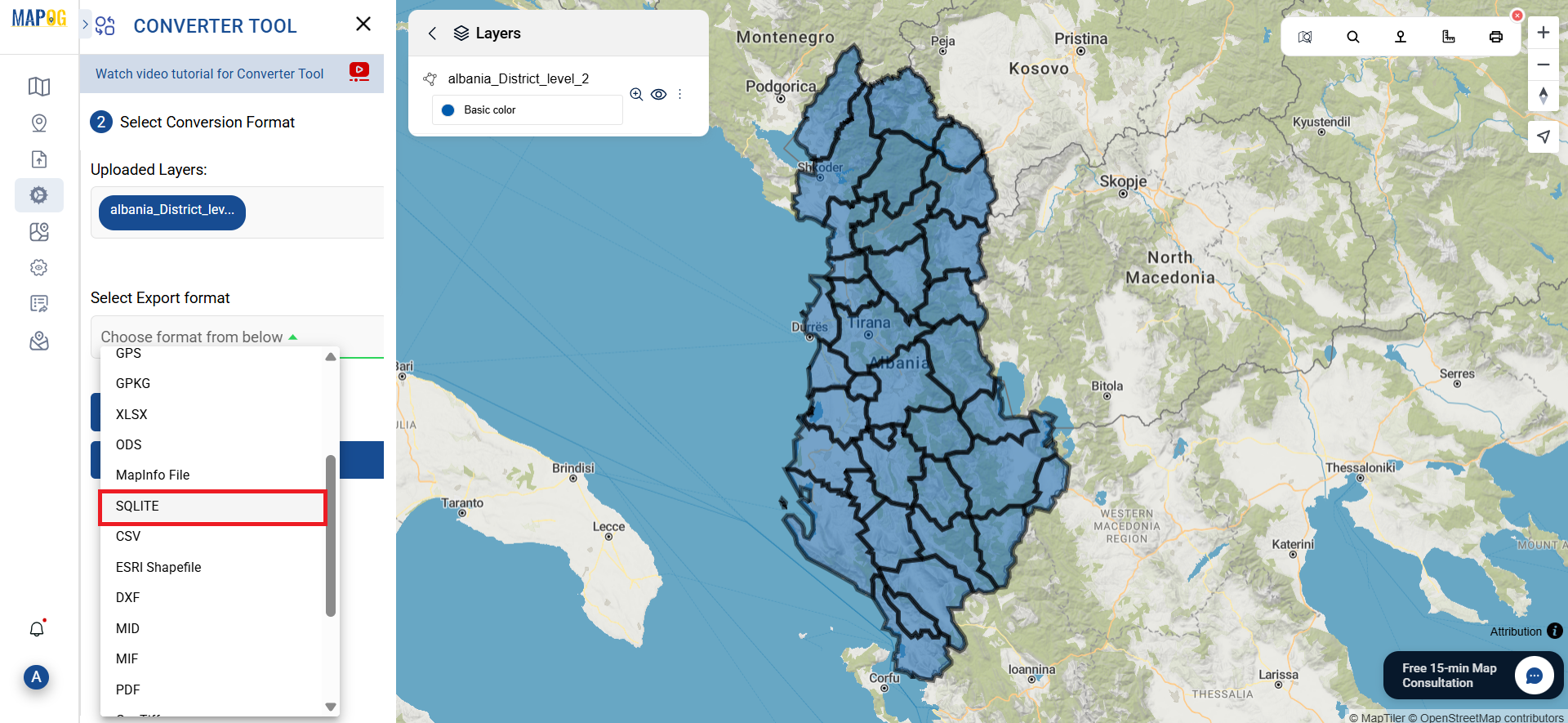Collapse the Layers panel back arrow

tap(433, 33)
